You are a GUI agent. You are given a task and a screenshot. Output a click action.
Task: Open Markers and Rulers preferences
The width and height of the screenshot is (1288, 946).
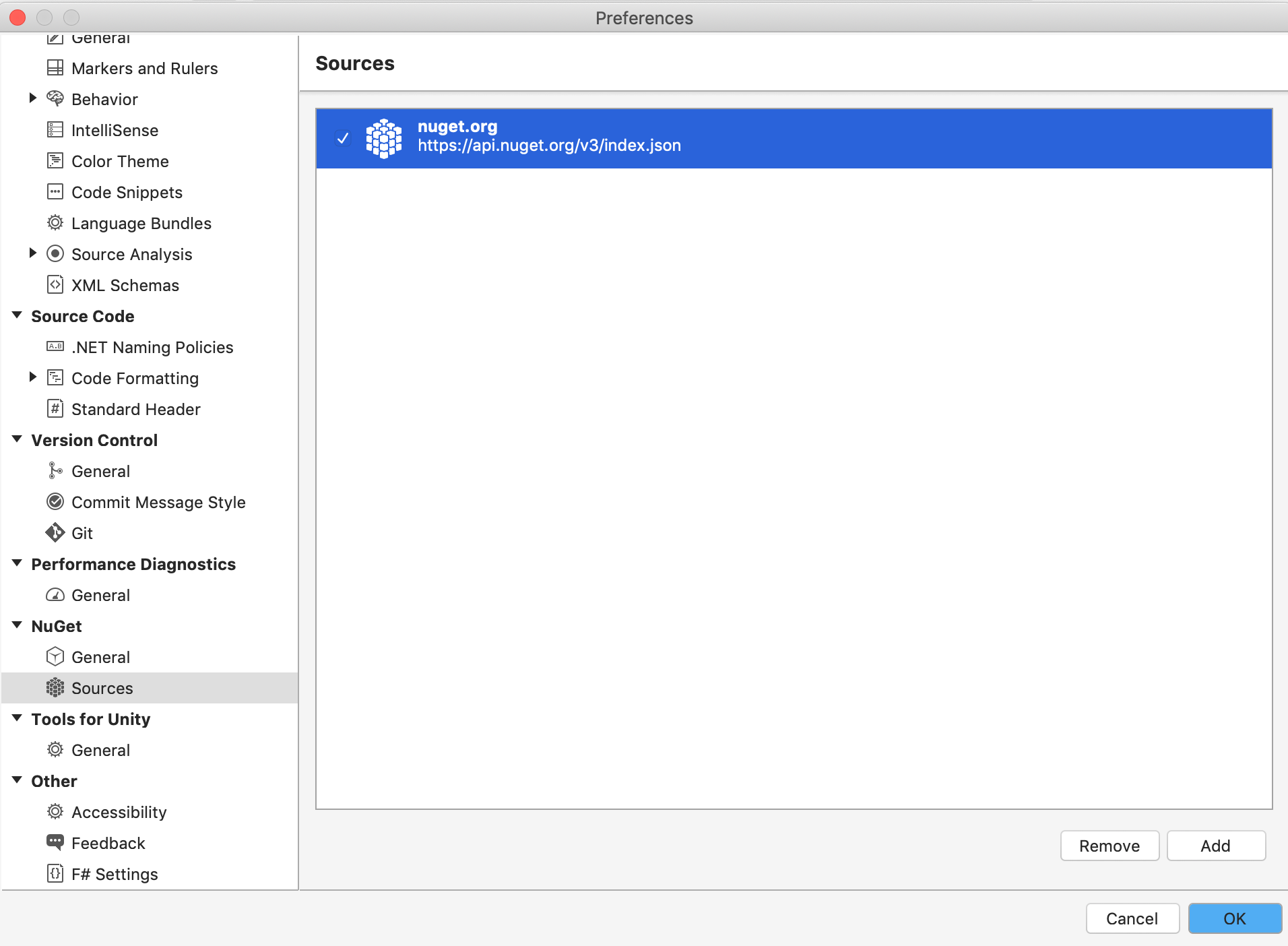pyautogui.click(x=144, y=68)
